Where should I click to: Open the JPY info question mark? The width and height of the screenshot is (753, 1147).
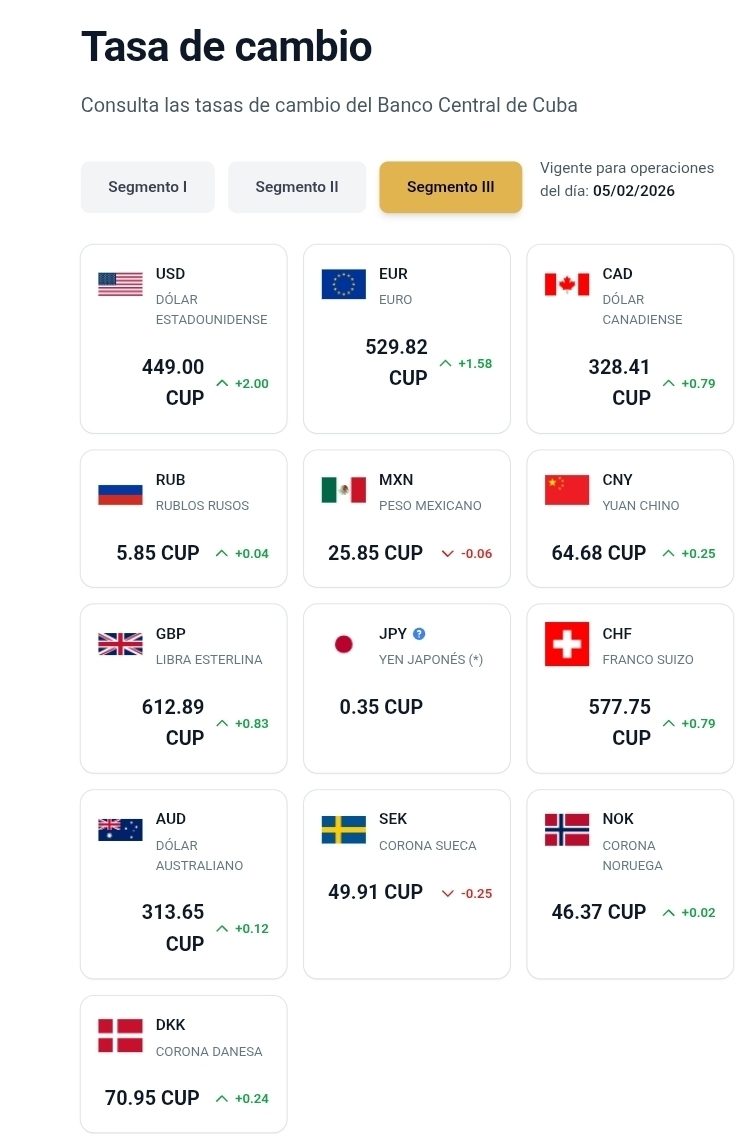[x=419, y=634]
